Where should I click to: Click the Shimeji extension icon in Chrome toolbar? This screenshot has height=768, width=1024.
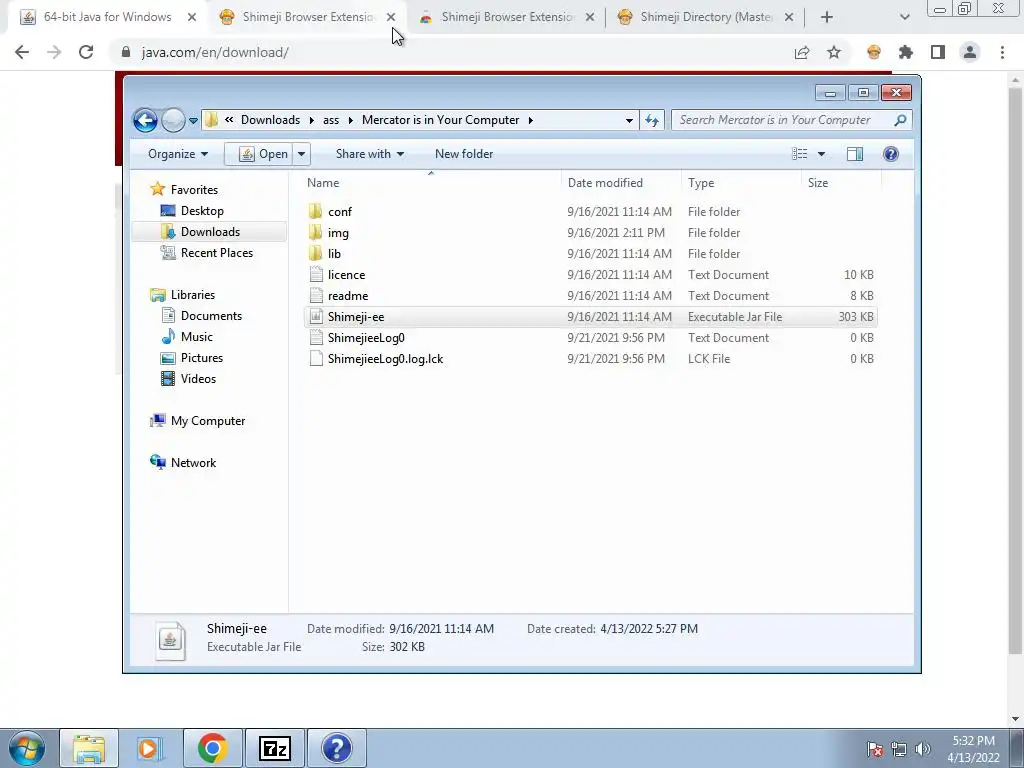(874, 52)
